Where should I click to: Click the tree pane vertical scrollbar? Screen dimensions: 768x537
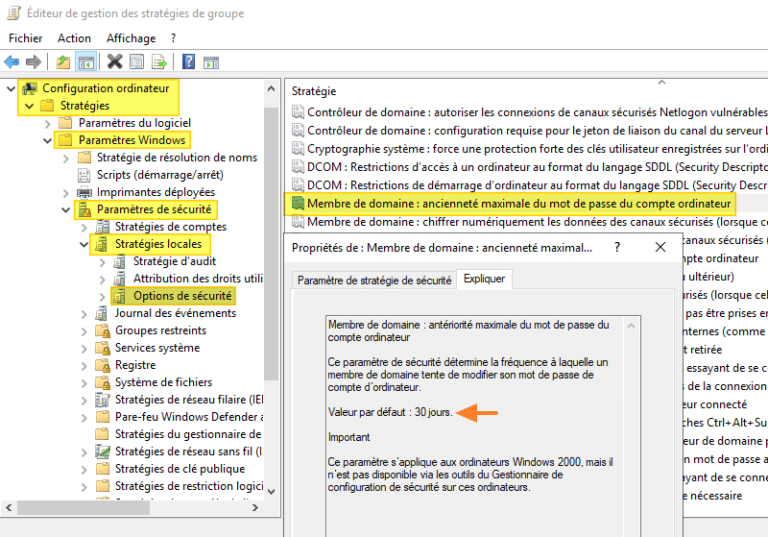[x=270, y=300]
